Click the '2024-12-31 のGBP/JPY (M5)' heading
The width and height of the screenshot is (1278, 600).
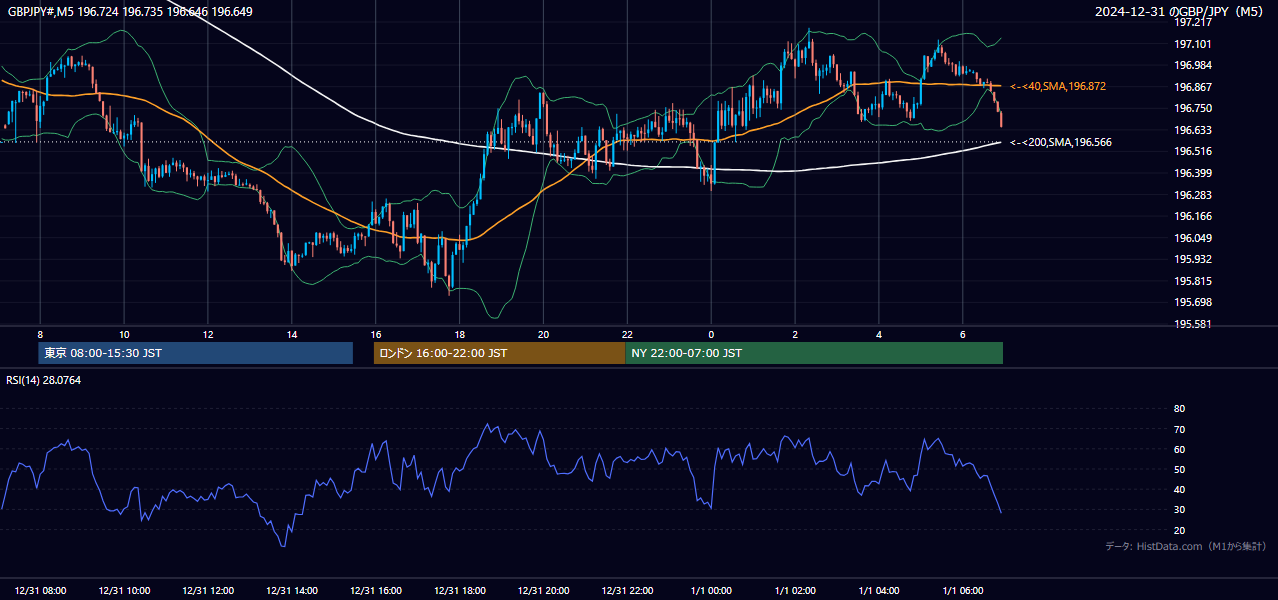[1181, 11]
